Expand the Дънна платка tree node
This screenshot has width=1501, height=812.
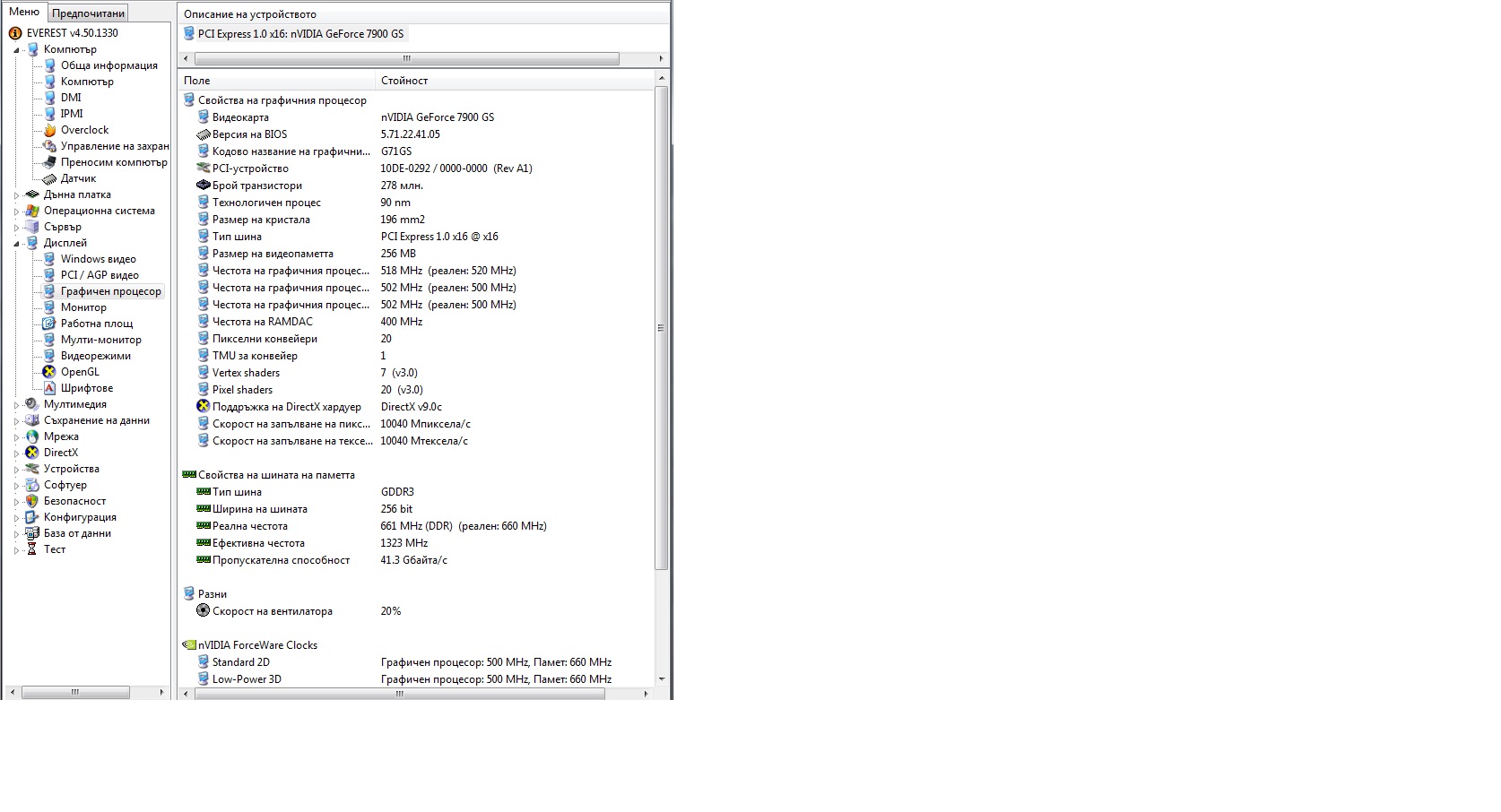[x=16, y=195]
